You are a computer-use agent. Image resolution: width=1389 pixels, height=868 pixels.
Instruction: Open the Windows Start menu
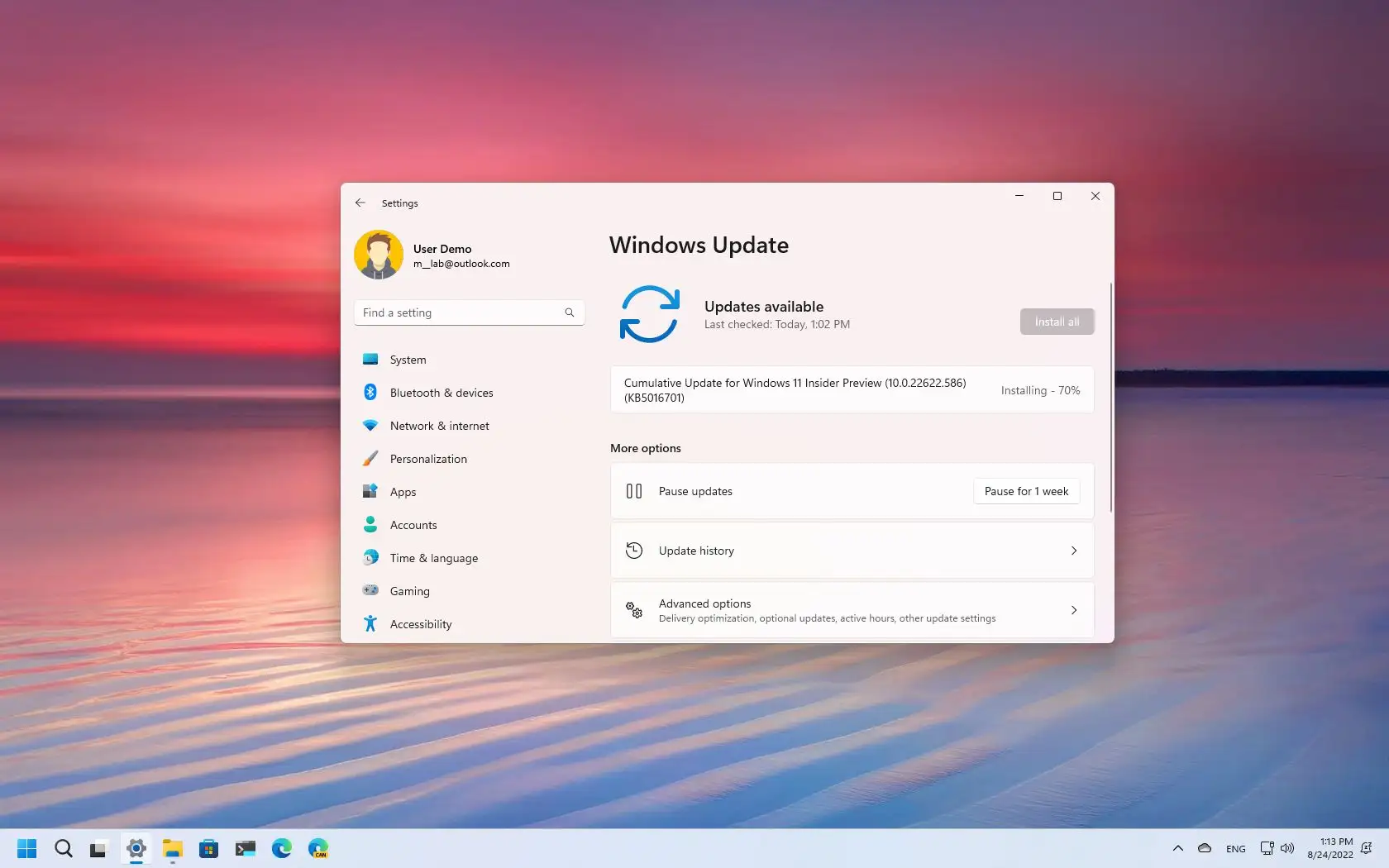27,848
